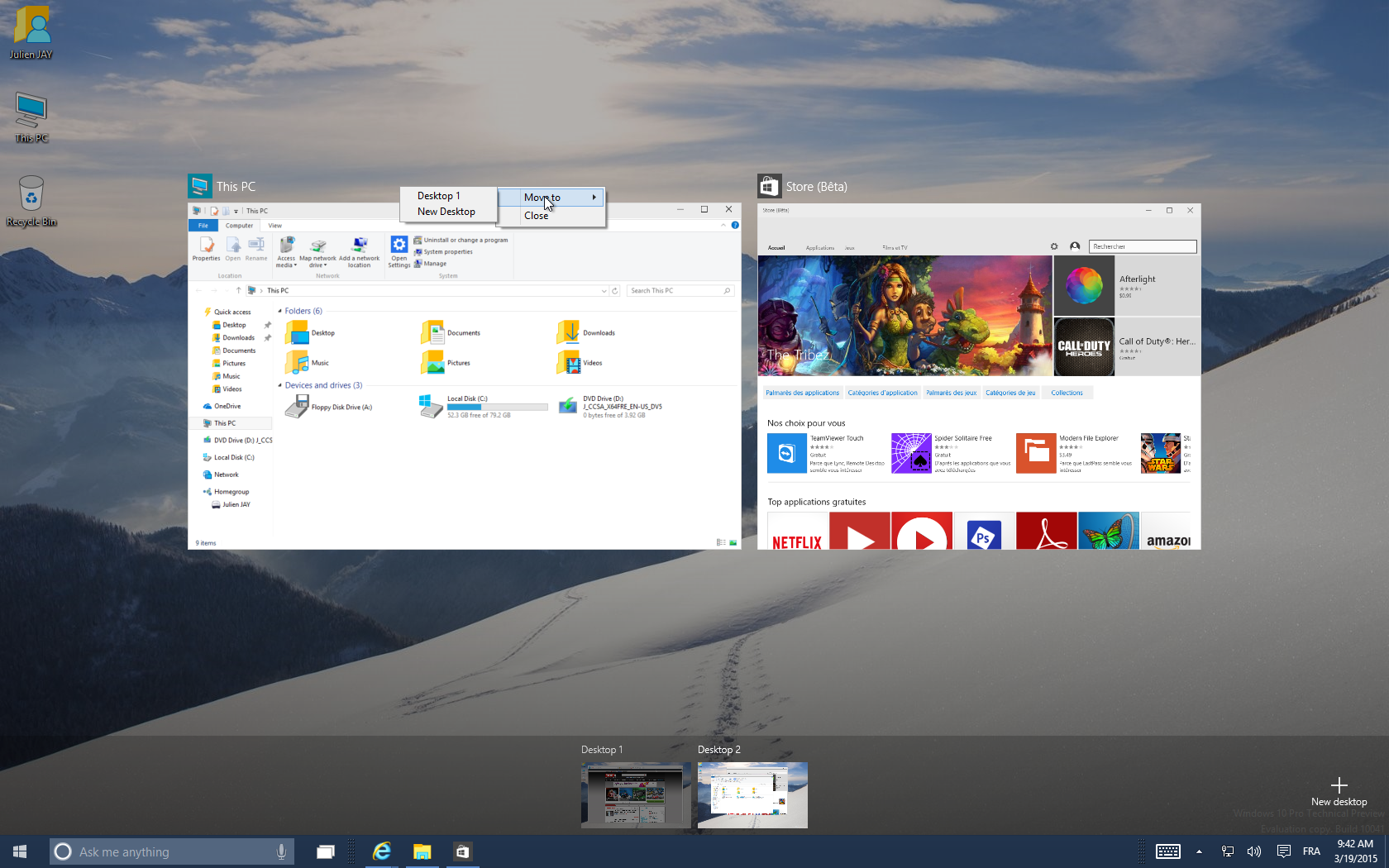Collapse the Devices and drives section

[278, 385]
